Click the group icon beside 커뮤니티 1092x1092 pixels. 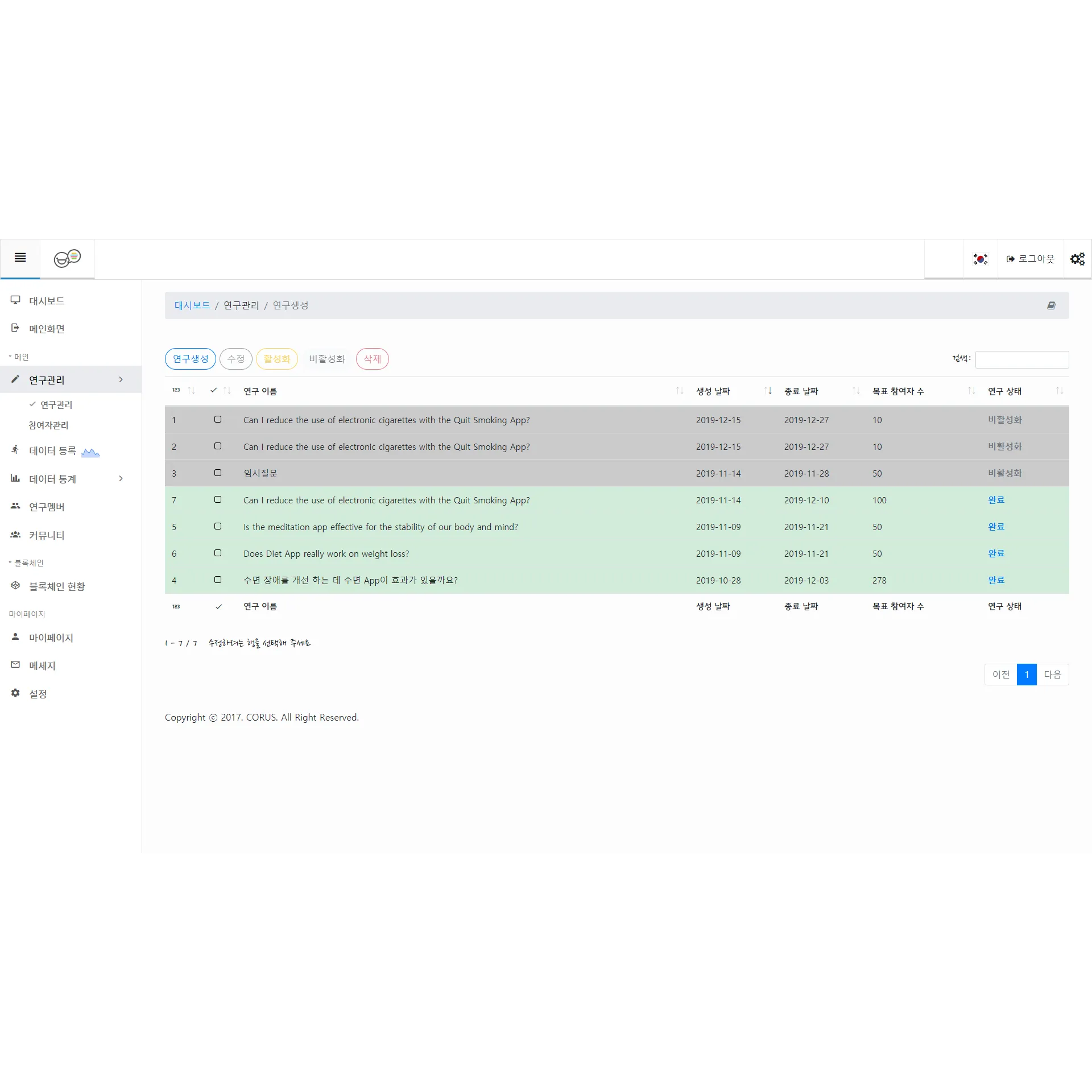click(15, 535)
